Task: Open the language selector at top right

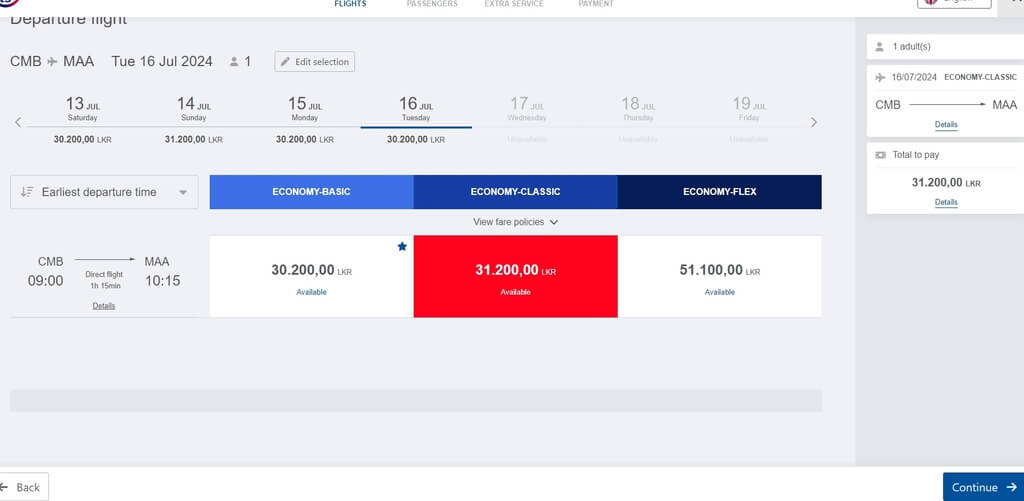Action: [953, 2]
